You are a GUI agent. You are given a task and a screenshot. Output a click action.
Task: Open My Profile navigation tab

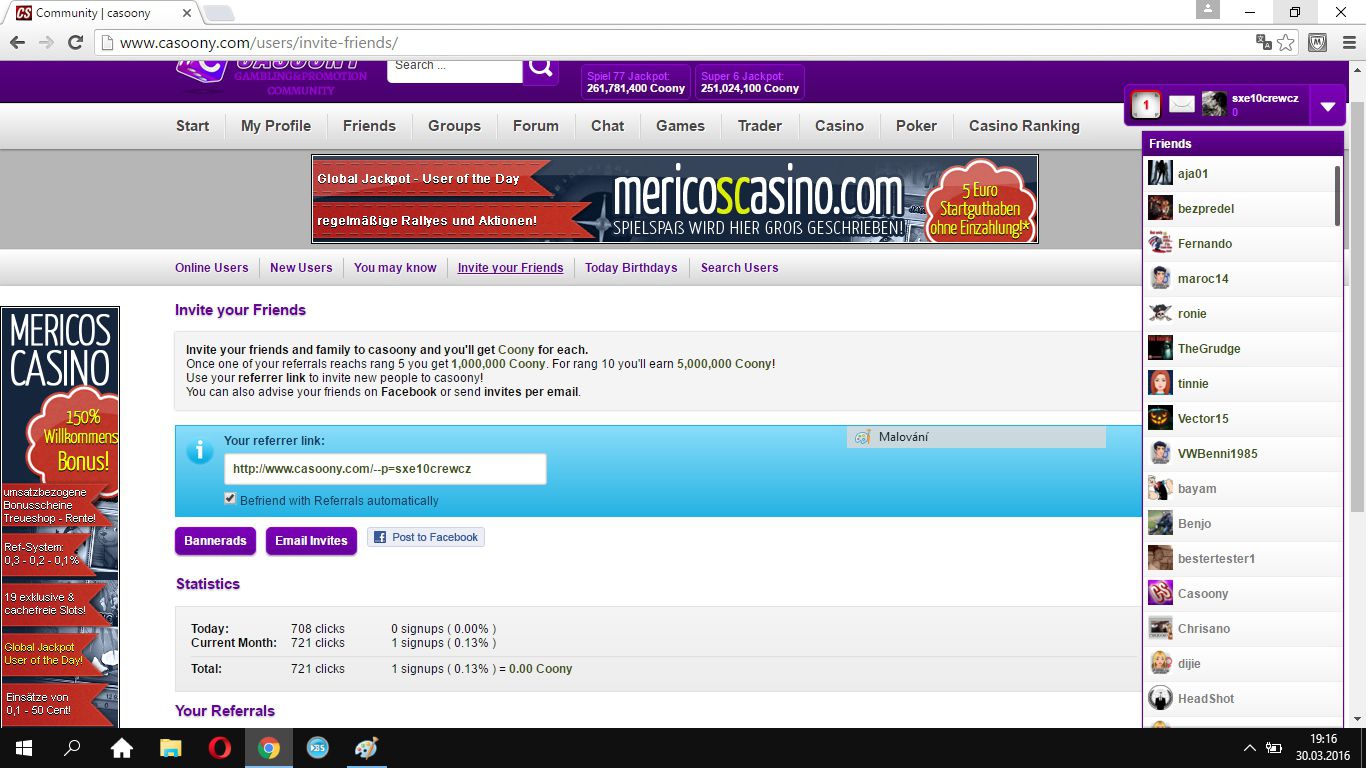tap(276, 126)
